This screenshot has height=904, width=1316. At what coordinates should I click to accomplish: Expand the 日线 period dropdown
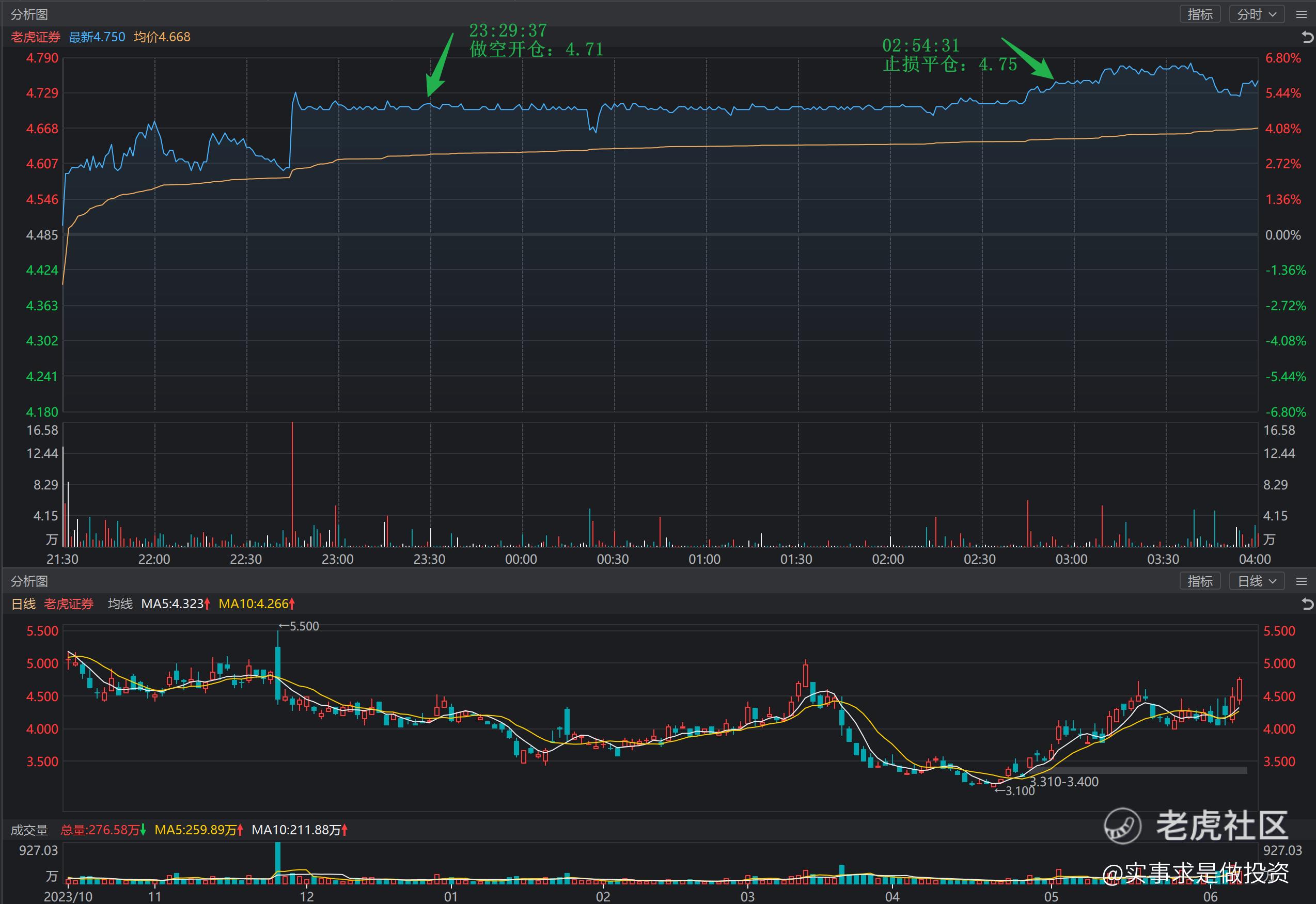click(x=1256, y=581)
